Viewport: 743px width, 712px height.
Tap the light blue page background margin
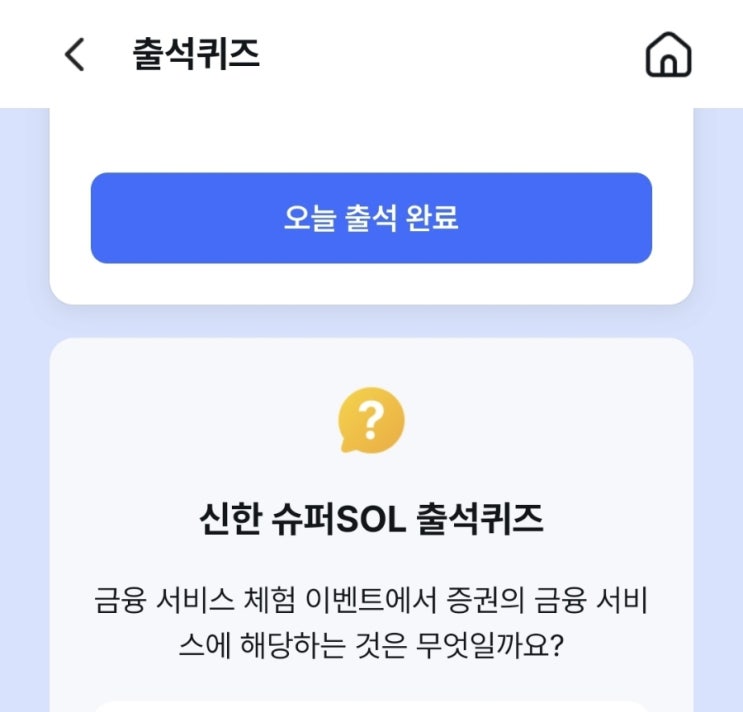[22, 400]
